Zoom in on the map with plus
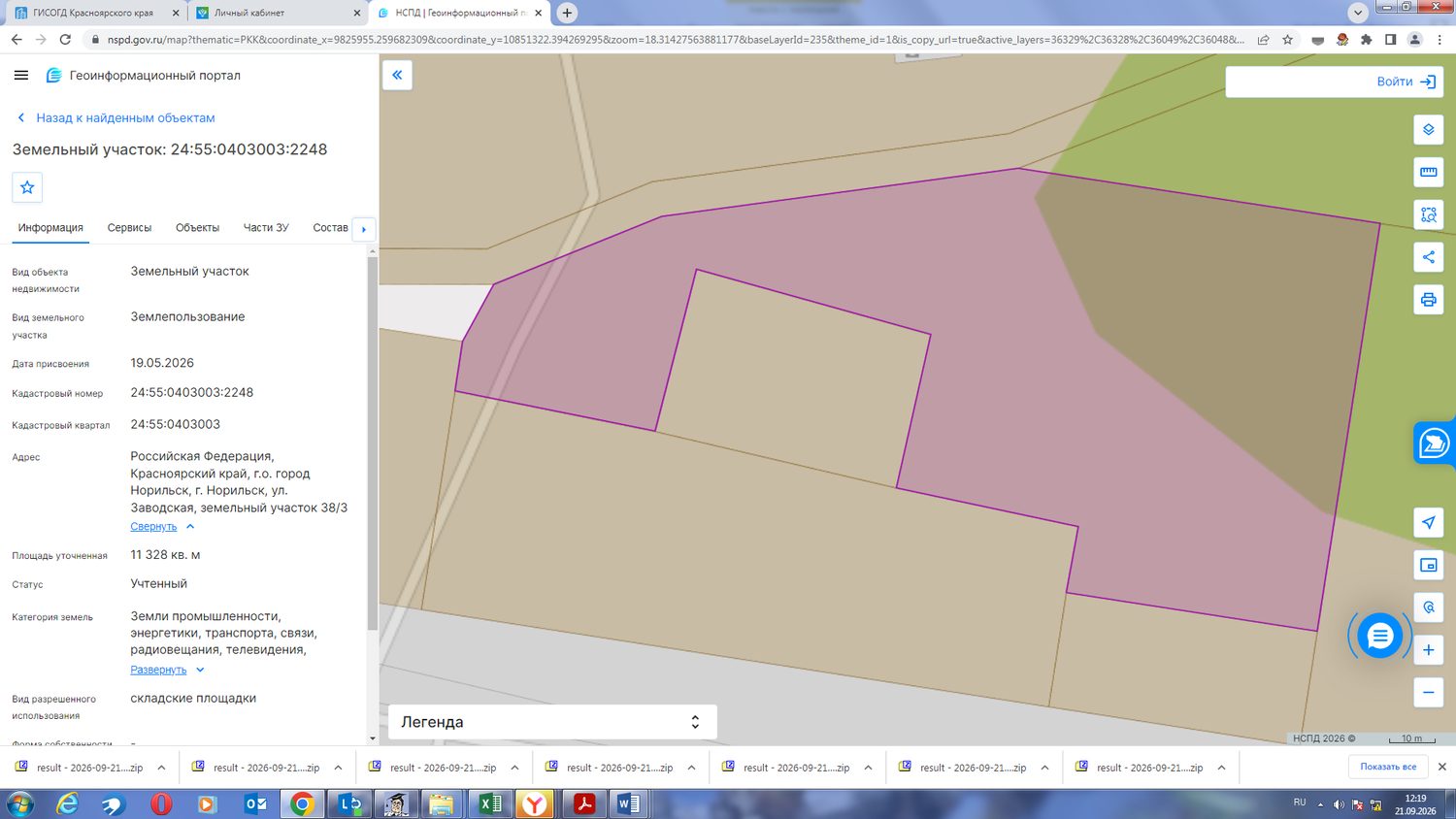Image resolution: width=1456 pixels, height=819 pixels. pyautogui.click(x=1429, y=650)
